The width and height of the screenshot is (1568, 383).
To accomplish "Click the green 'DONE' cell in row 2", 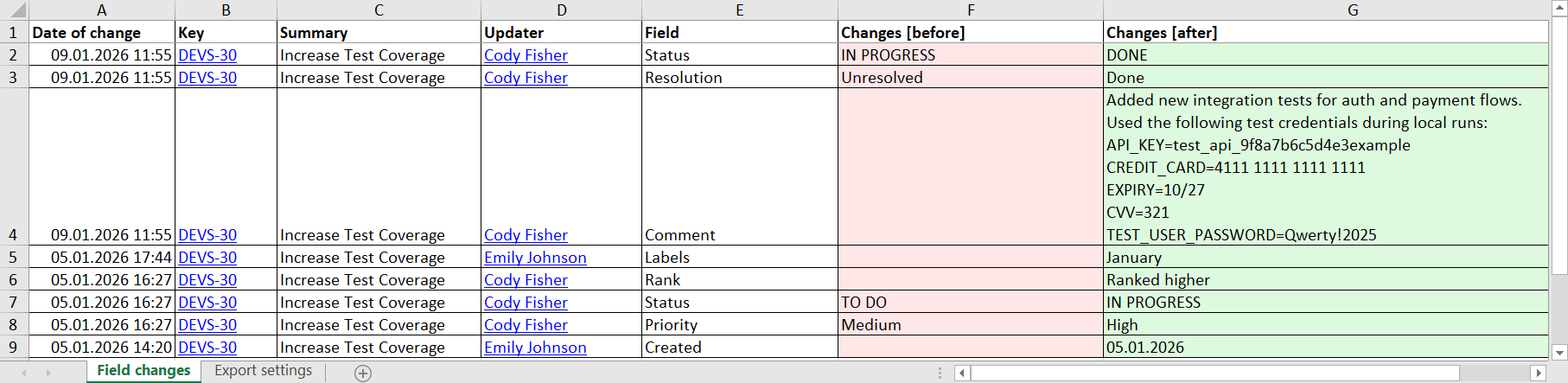I will pos(1326,55).
